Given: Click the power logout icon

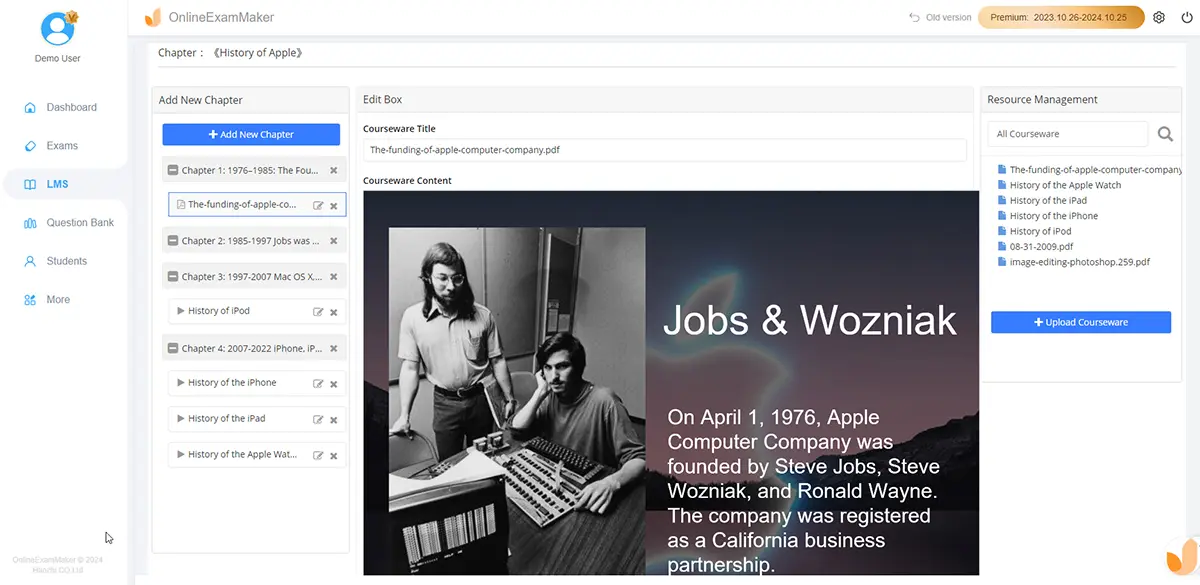Looking at the screenshot, I should click(x=1187, y=17).
